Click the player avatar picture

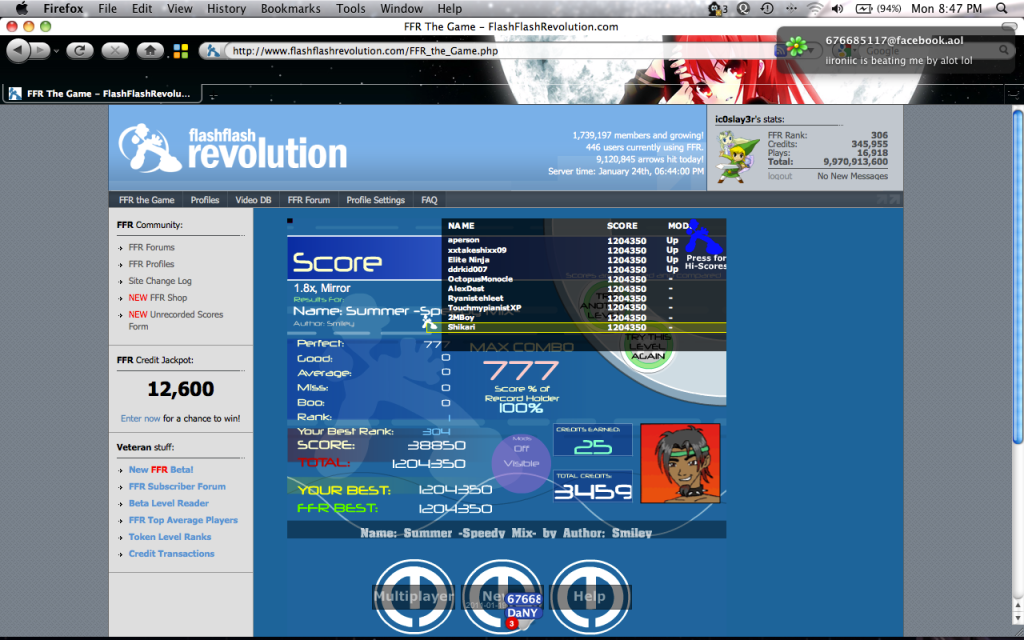pyautogui.click(x=679, y=463)
